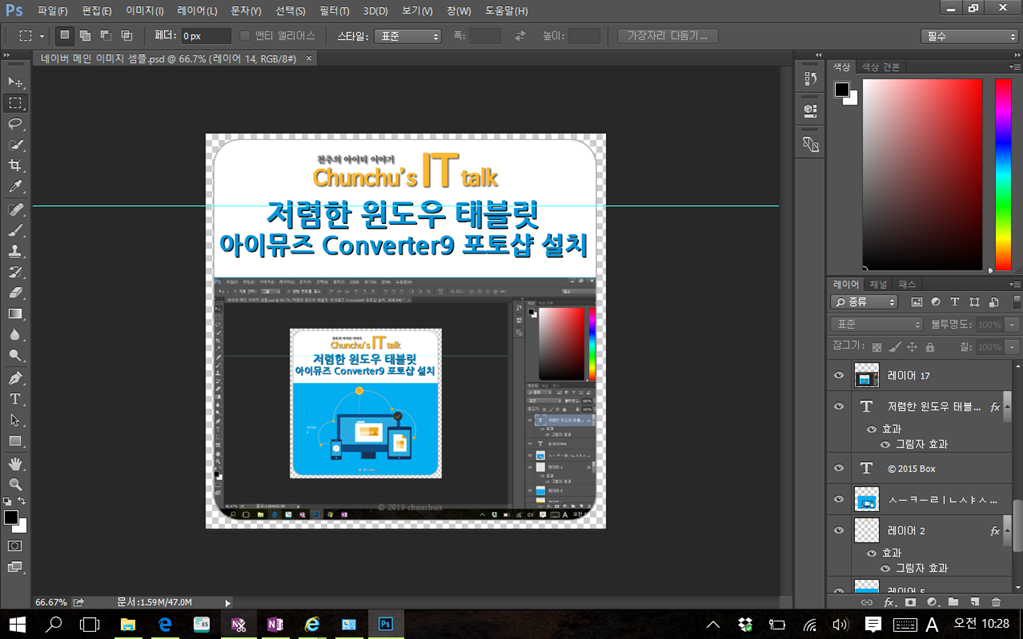Hide the 저렴한 윈도우 태블 text layer

tap(839, 406)
